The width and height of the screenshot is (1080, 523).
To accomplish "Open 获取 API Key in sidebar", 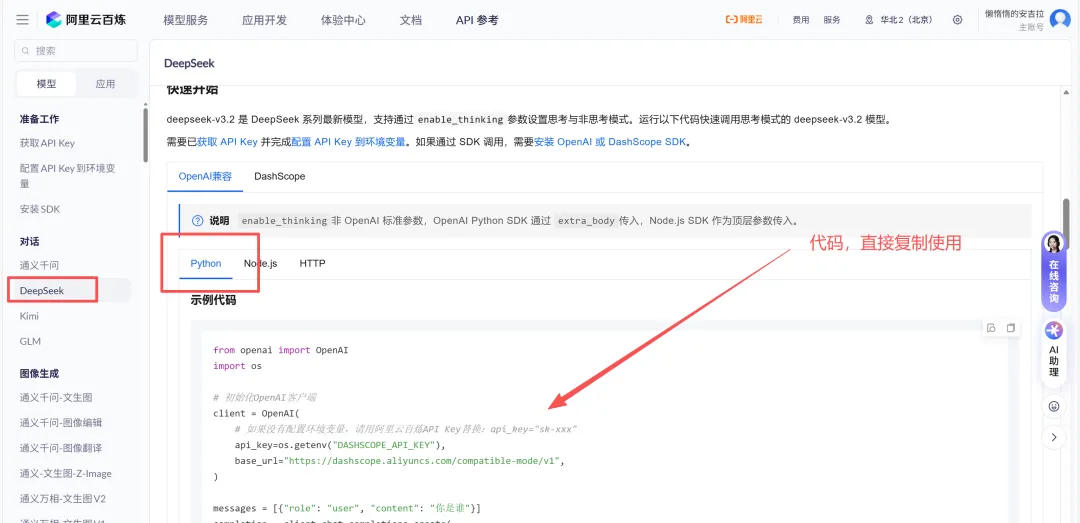I will point(48,143).
